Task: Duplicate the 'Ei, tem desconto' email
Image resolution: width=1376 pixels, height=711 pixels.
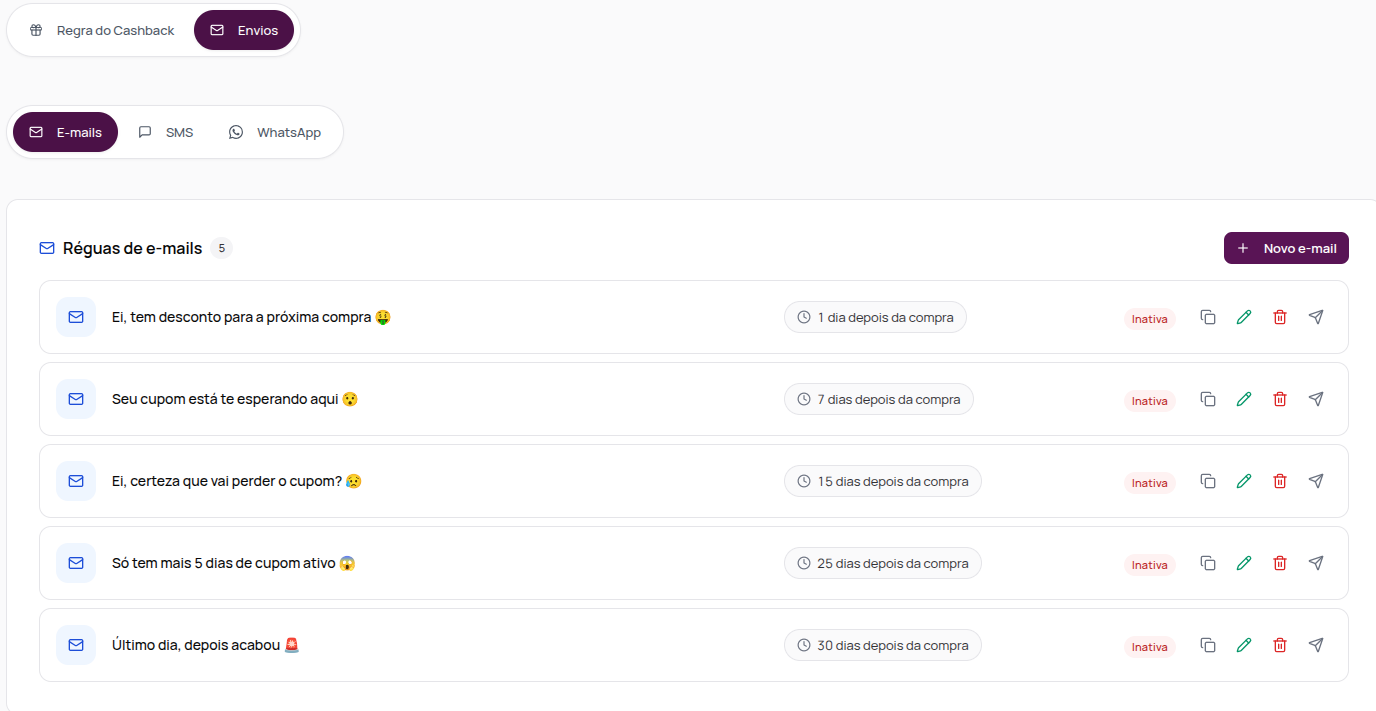Action: 1208,317
